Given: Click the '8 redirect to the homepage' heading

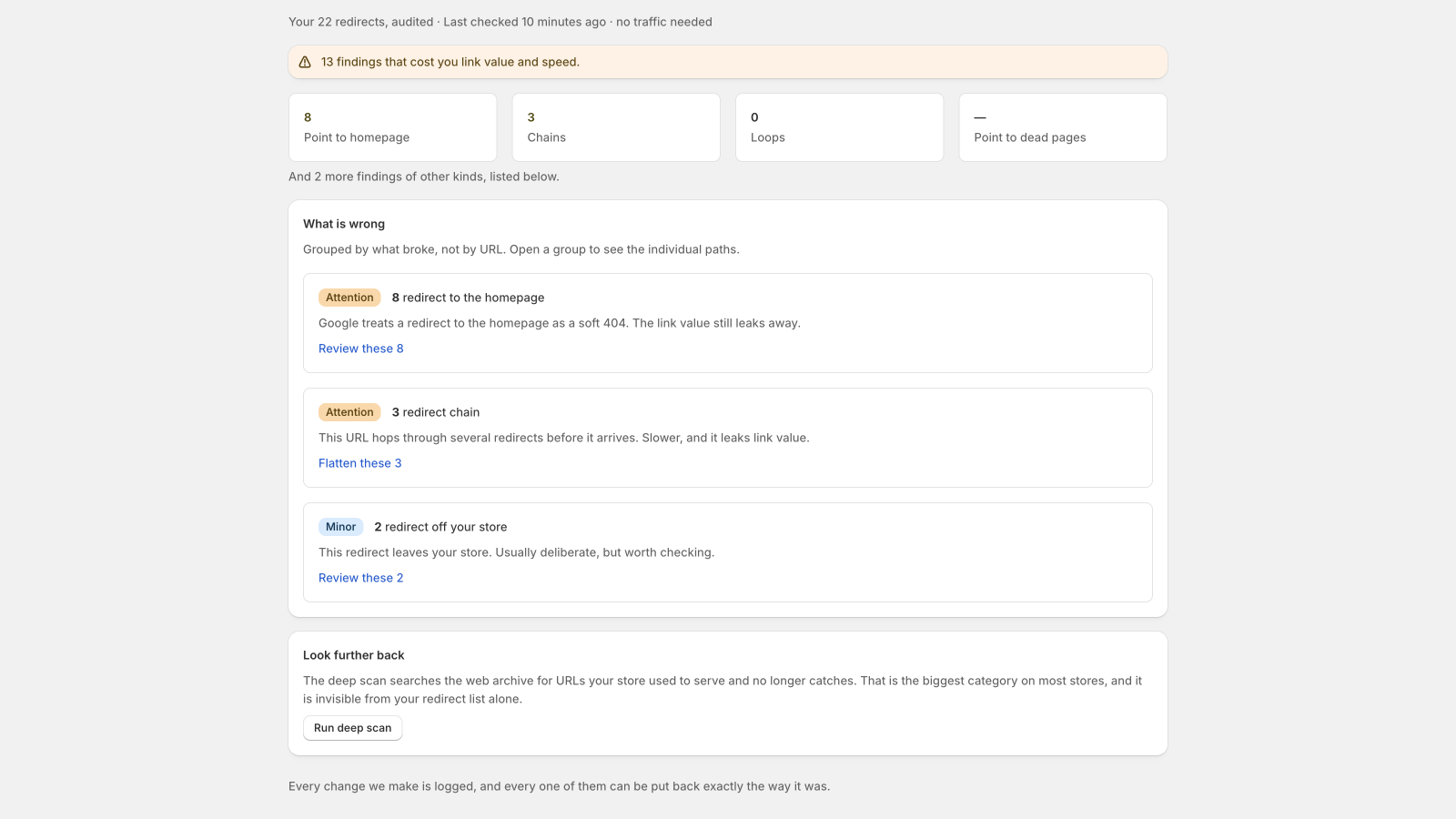Looking at the screenshot, I should (468, 298).
